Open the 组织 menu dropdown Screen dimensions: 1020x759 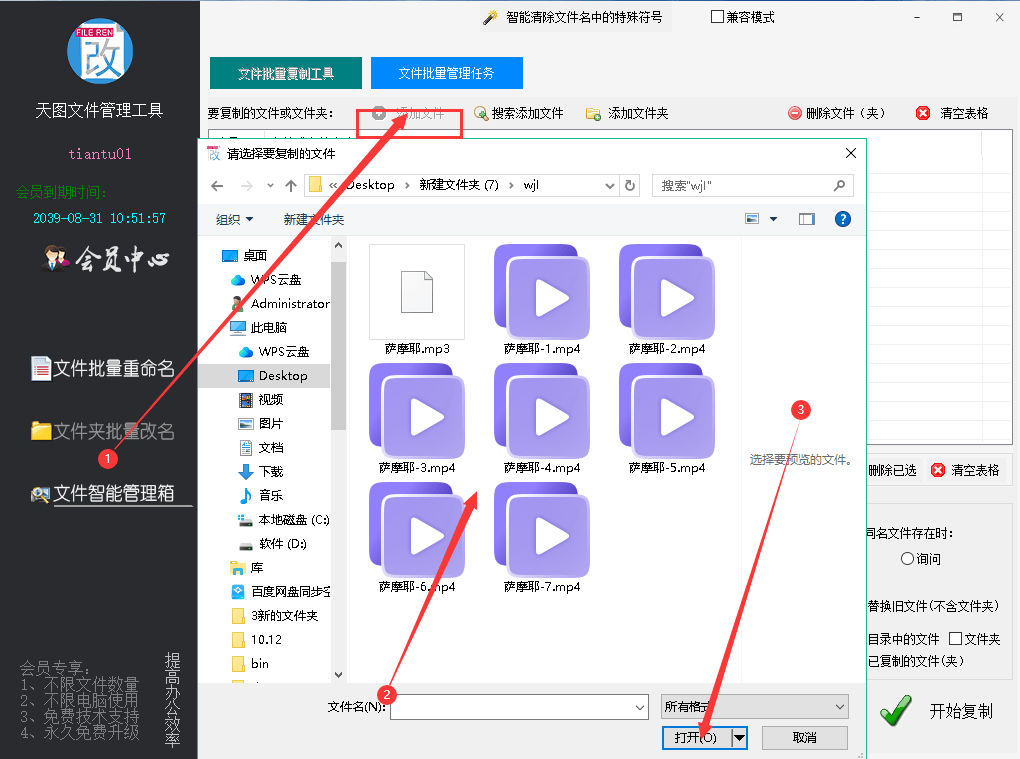[234, 220]
